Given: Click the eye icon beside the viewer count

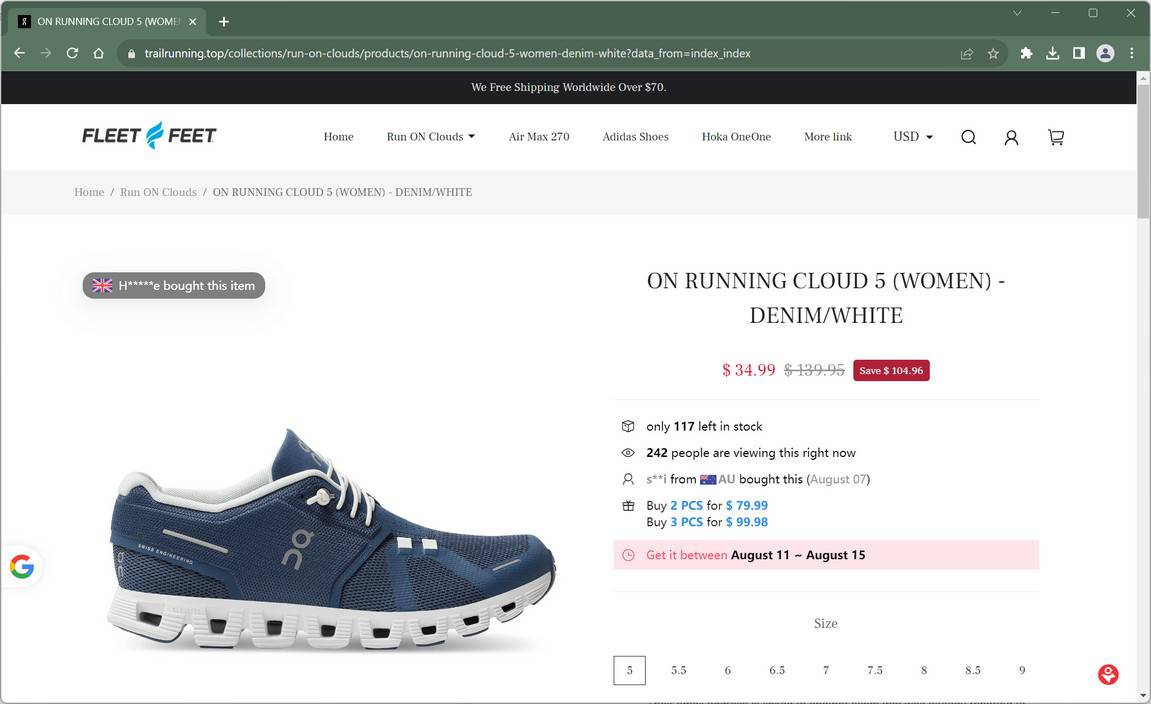Looking at the screenshot, I should tap(628, 453).
